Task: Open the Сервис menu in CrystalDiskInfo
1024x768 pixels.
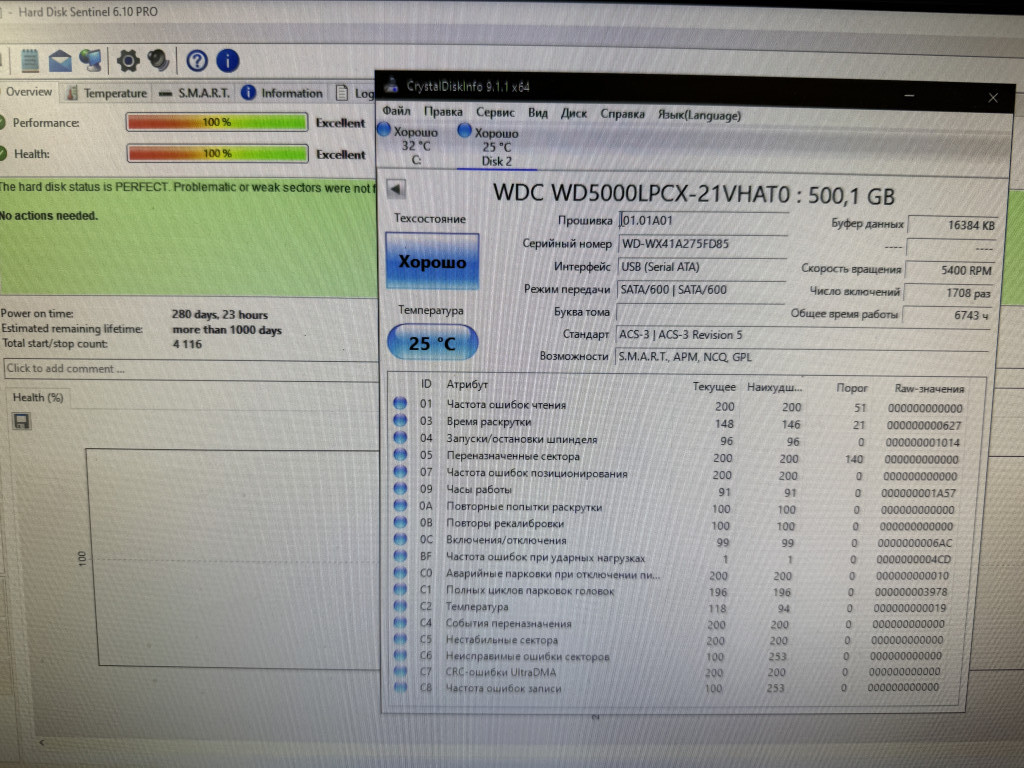Action: pos(495,112)
